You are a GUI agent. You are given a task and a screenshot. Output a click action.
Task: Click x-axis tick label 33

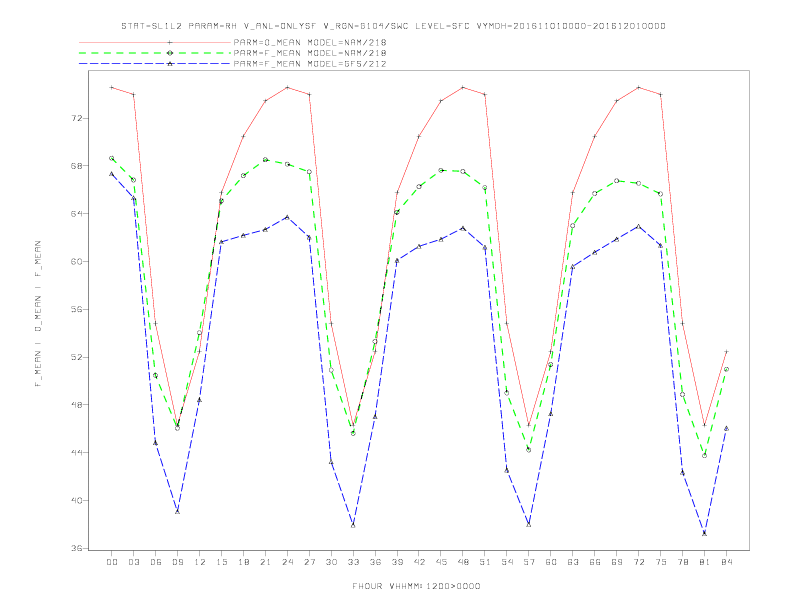pyautogui.click(x=353, y=562)
